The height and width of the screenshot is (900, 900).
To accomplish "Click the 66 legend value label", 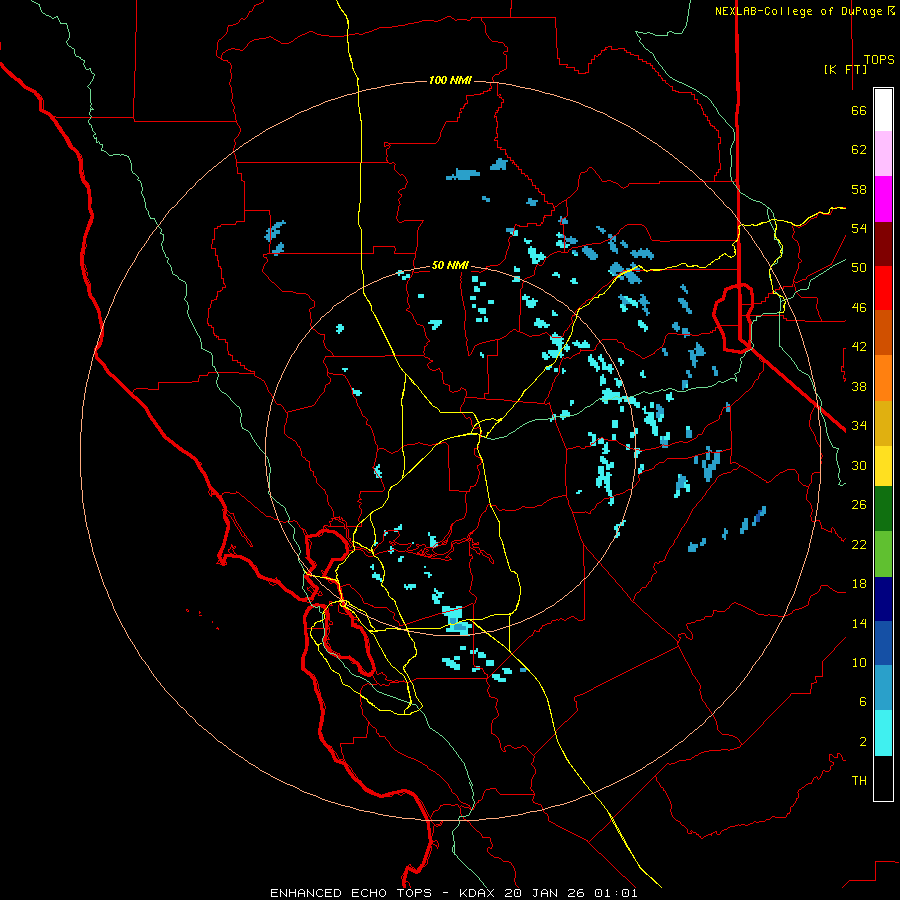I will pos(859,110).
